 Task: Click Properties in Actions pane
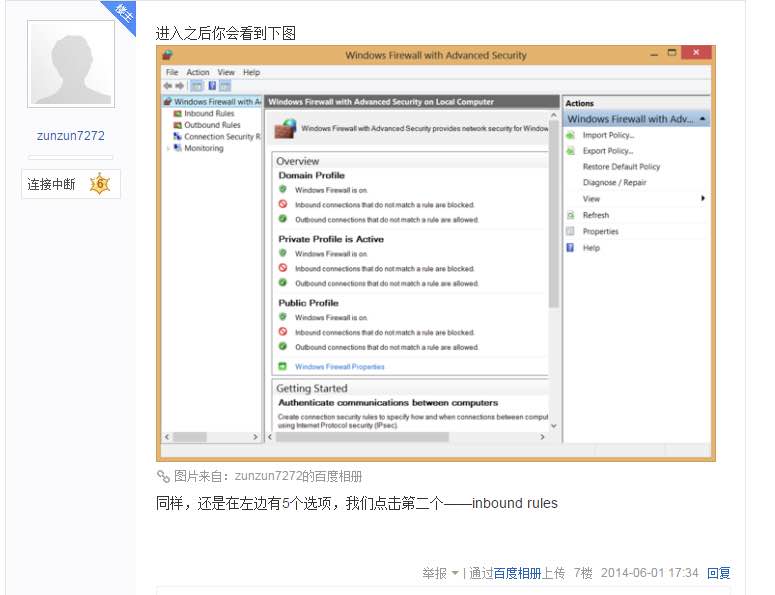click(601, 231)
